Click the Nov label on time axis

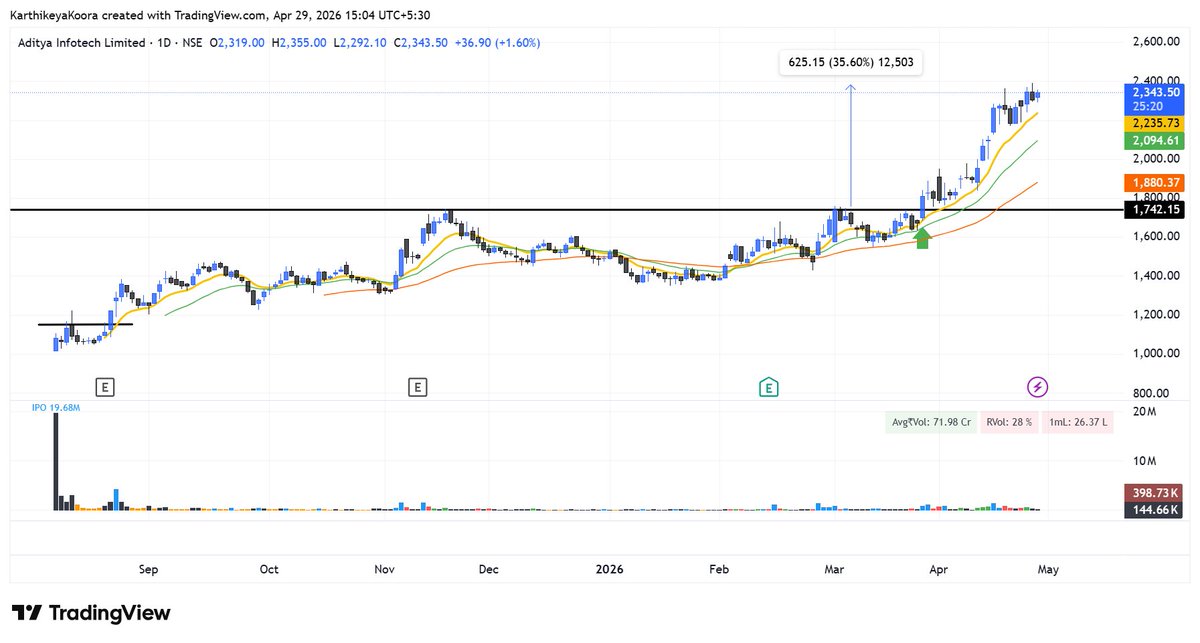pos(385,569)
